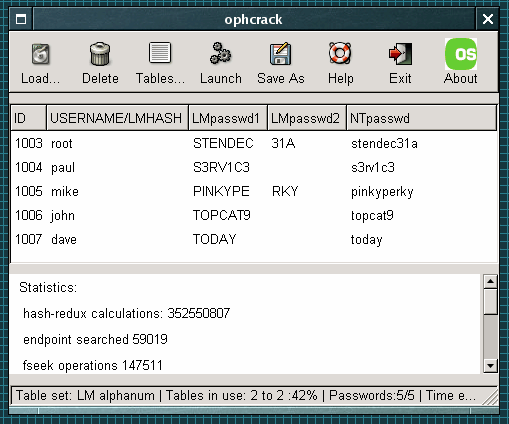Screen dimensions: 509x424
Task: Click the Delete trash can icon
Action: 100,54
